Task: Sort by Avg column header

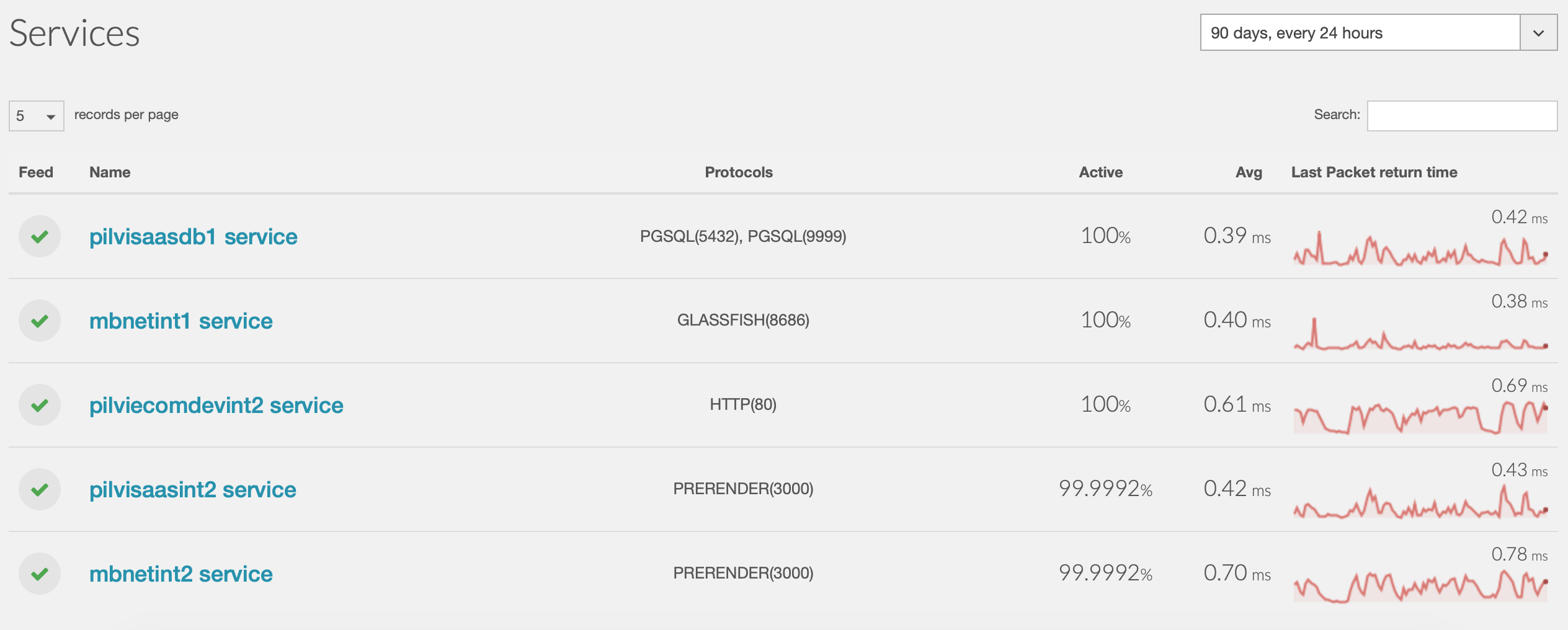Action: coord(1249,172)
